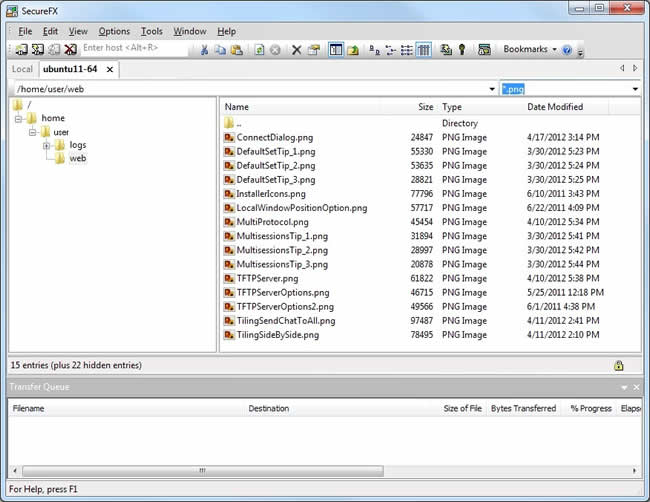This screenshot has height=502, width=650.
Task: Open the File menu
Action: (25, 32)
